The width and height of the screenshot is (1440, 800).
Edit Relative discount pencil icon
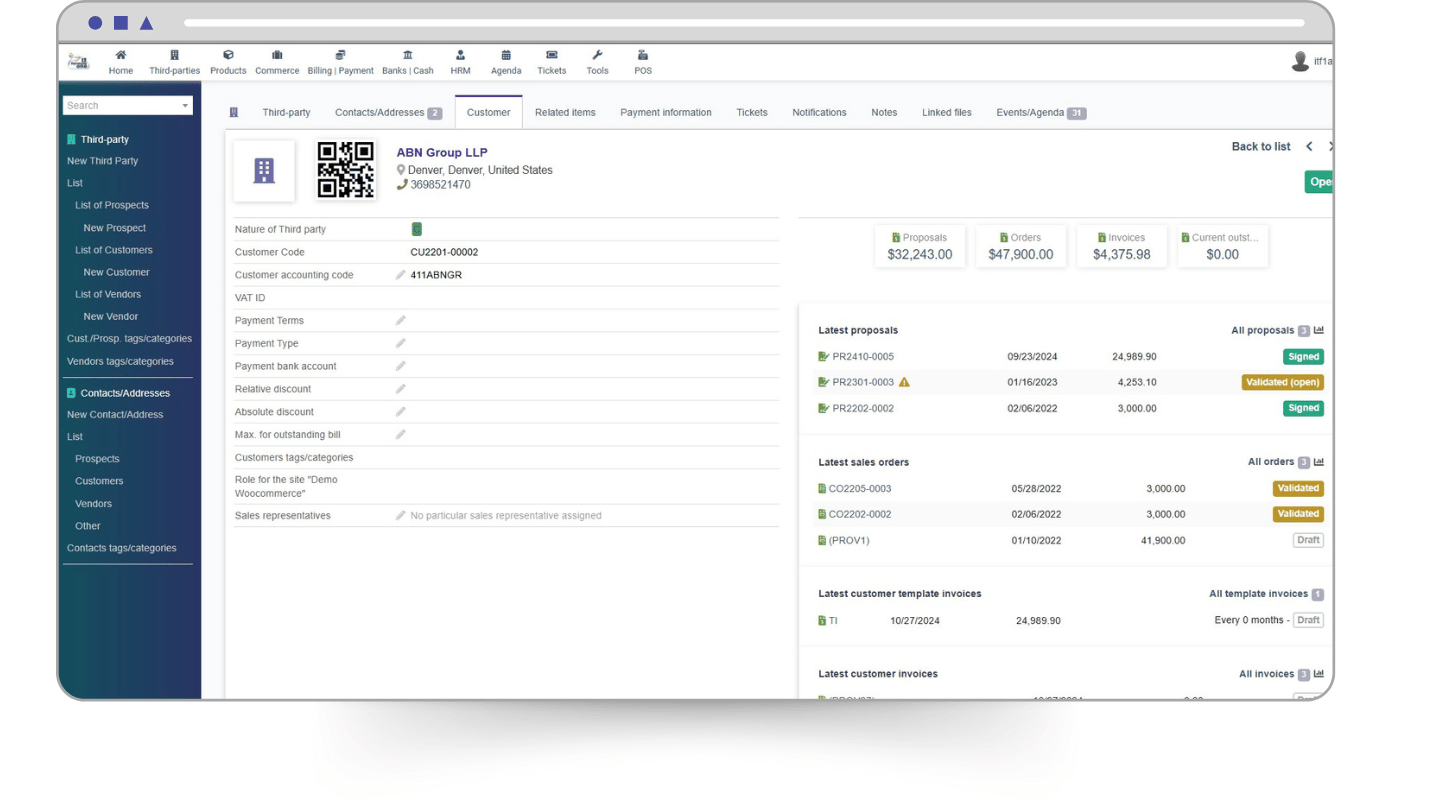coord(401,389)
